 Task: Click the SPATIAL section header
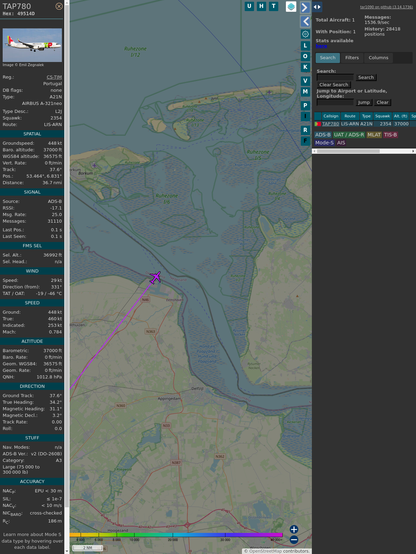point(32,134)
